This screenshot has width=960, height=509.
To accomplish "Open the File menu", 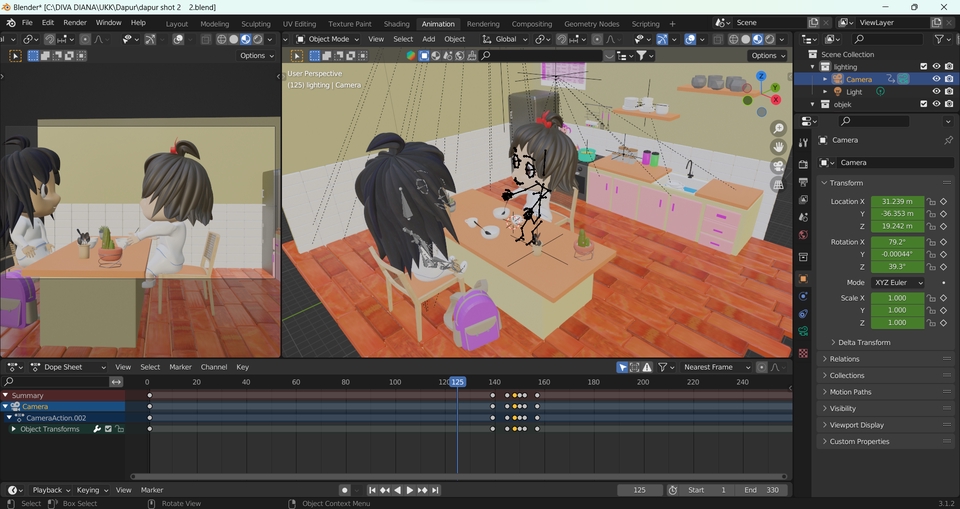I will point(27,23).
